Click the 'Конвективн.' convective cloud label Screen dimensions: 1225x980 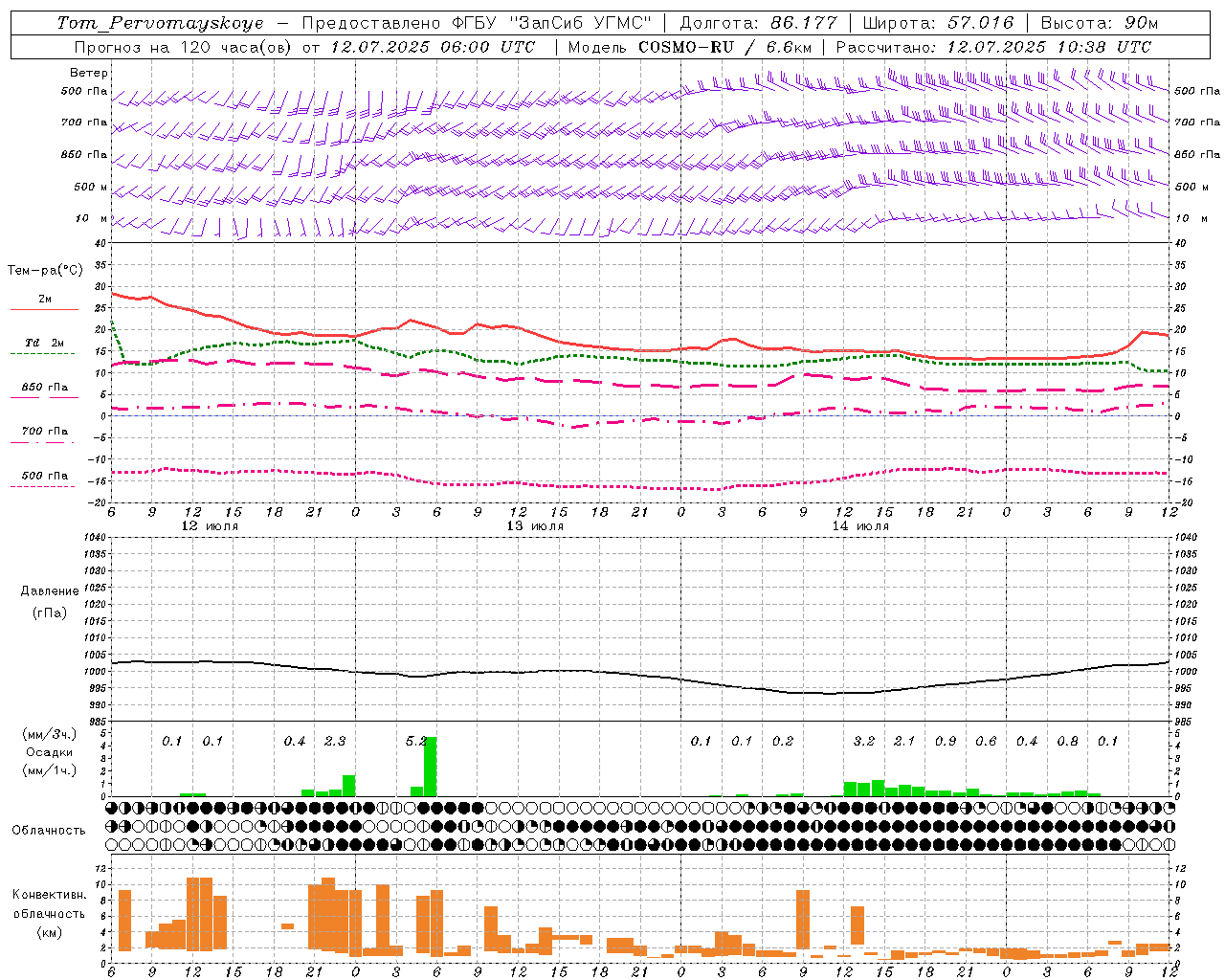50,895
